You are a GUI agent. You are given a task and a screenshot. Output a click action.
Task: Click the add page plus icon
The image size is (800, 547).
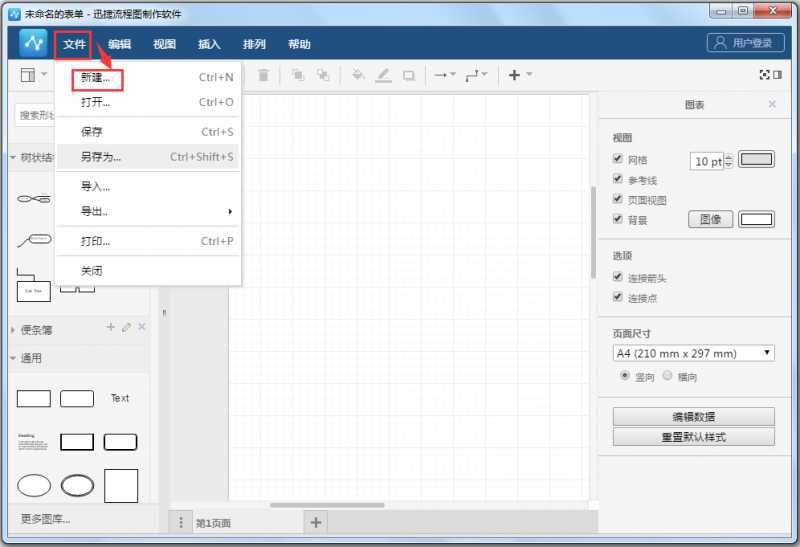316,523
